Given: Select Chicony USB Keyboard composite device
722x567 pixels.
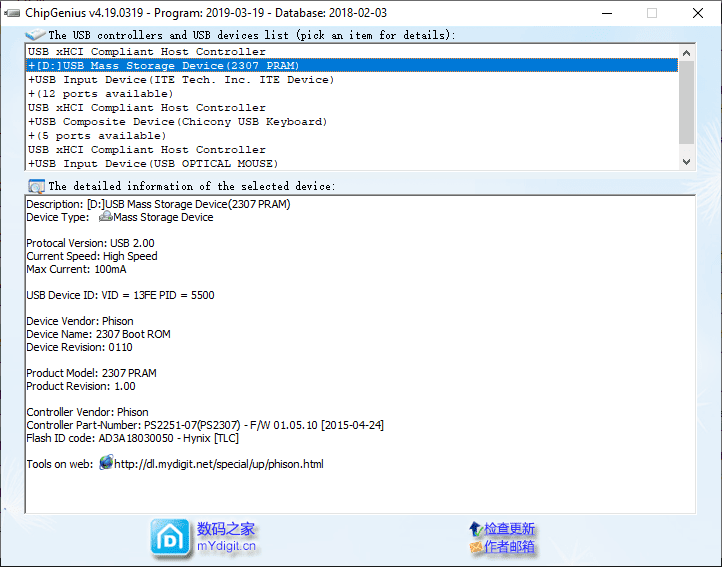Looking at the screenshot, I should pos(352,122).
